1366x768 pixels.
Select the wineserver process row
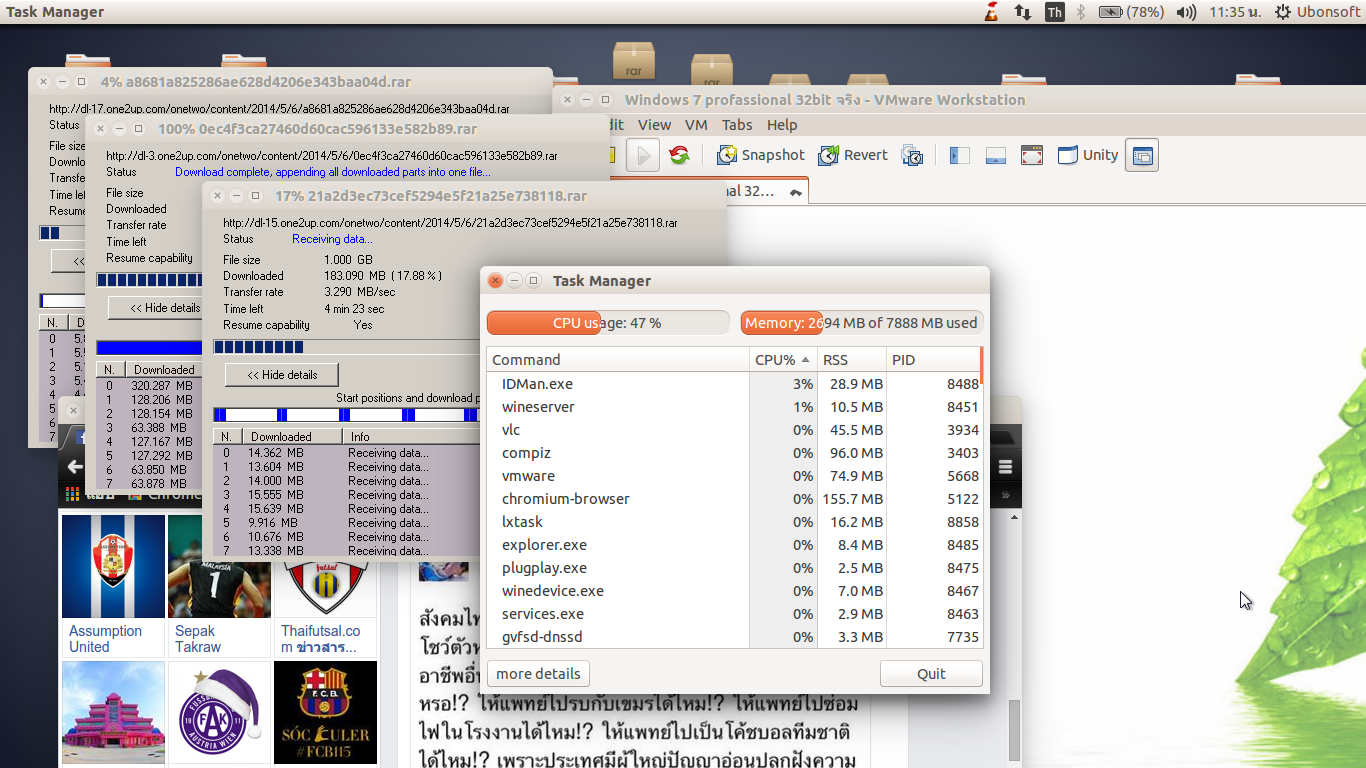pyautogui.click(x=734, y=407)
